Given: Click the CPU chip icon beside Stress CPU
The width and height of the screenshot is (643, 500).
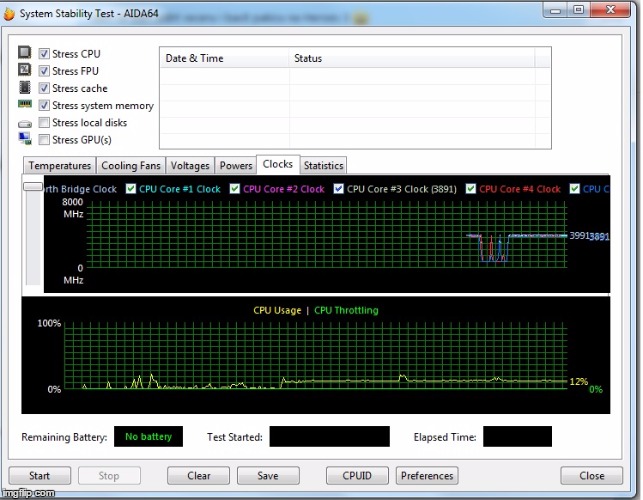Looking at the screenshot, I should coord(25,53).
